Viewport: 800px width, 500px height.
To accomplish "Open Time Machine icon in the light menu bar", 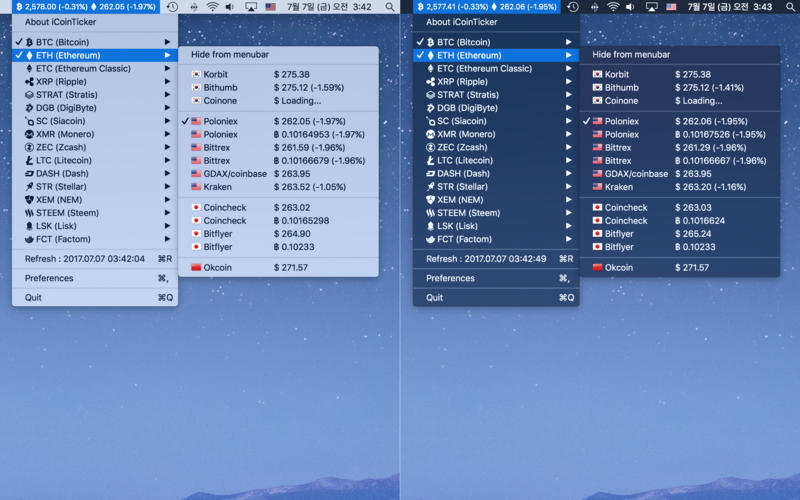I will click(172, 7).
